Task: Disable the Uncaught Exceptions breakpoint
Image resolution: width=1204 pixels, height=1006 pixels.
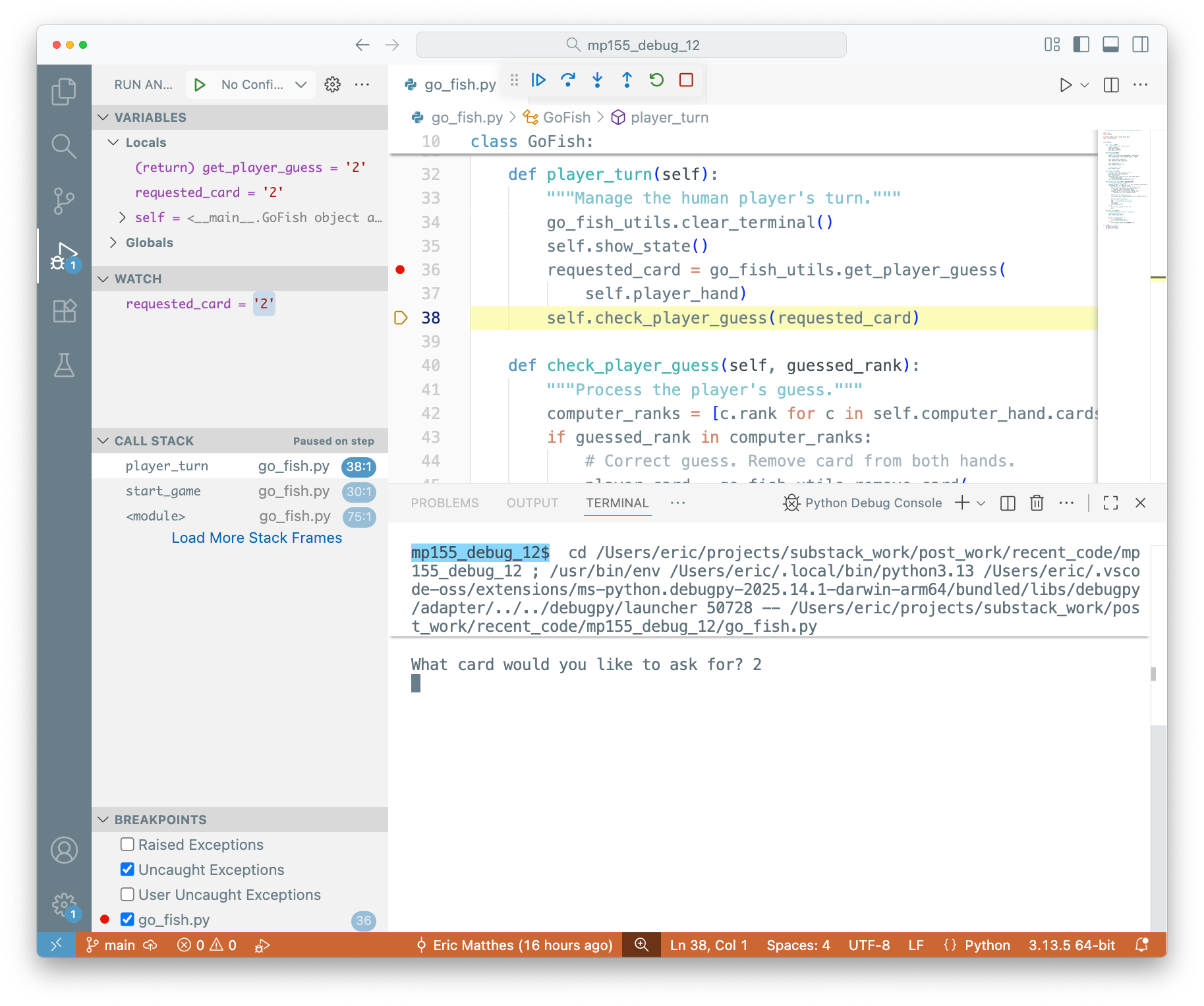Action: [x=127, y=869]
